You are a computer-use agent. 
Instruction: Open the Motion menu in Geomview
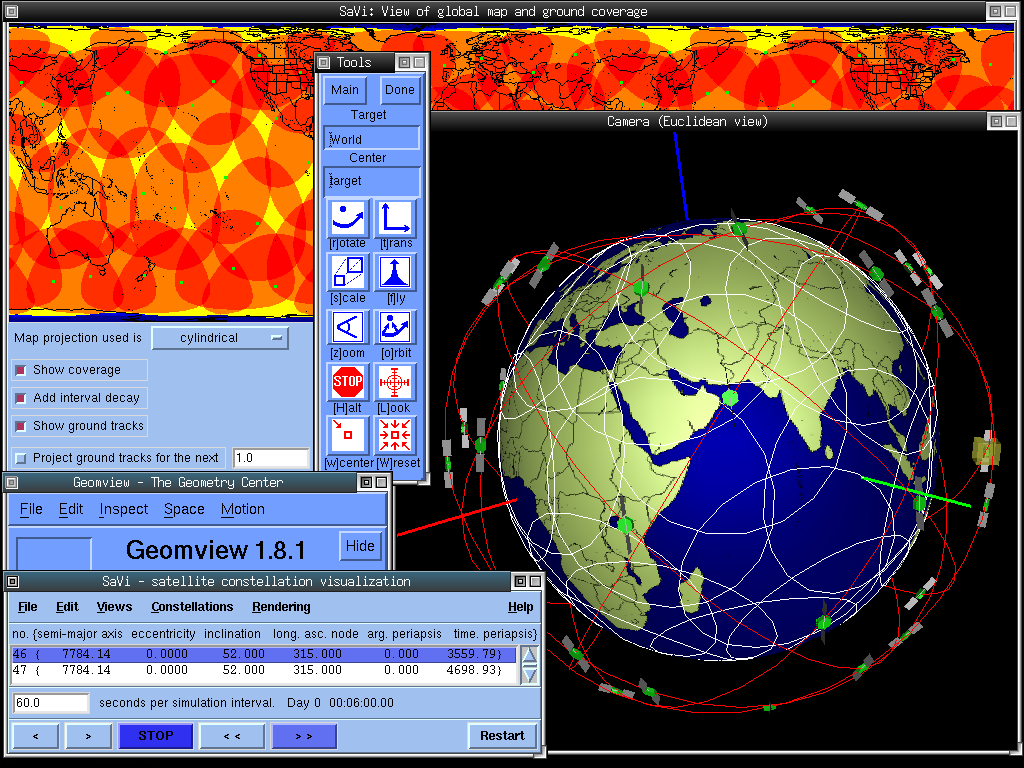242,509
